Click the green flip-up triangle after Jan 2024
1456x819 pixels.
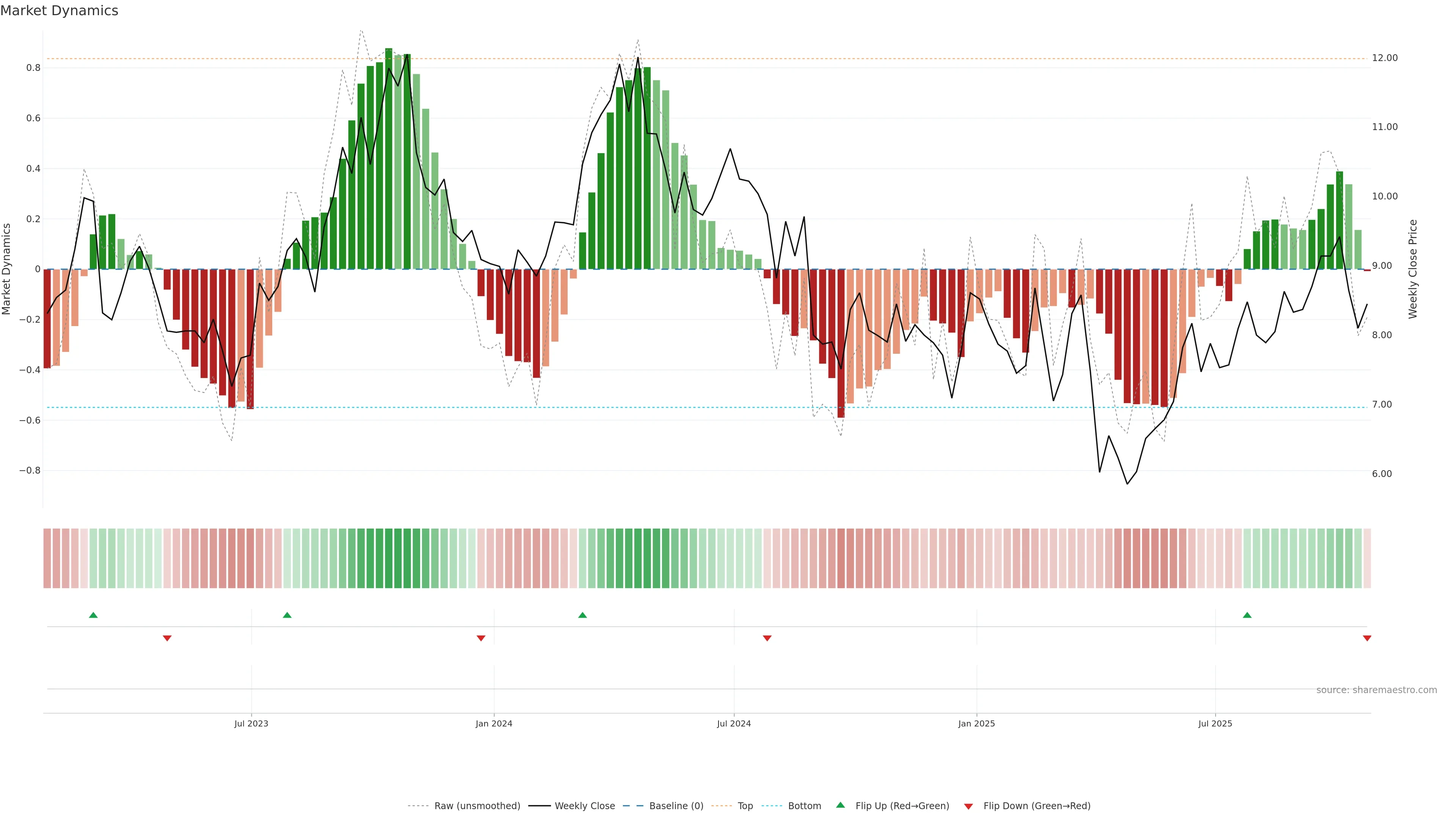pyautogui.click(x=583, y=615)
